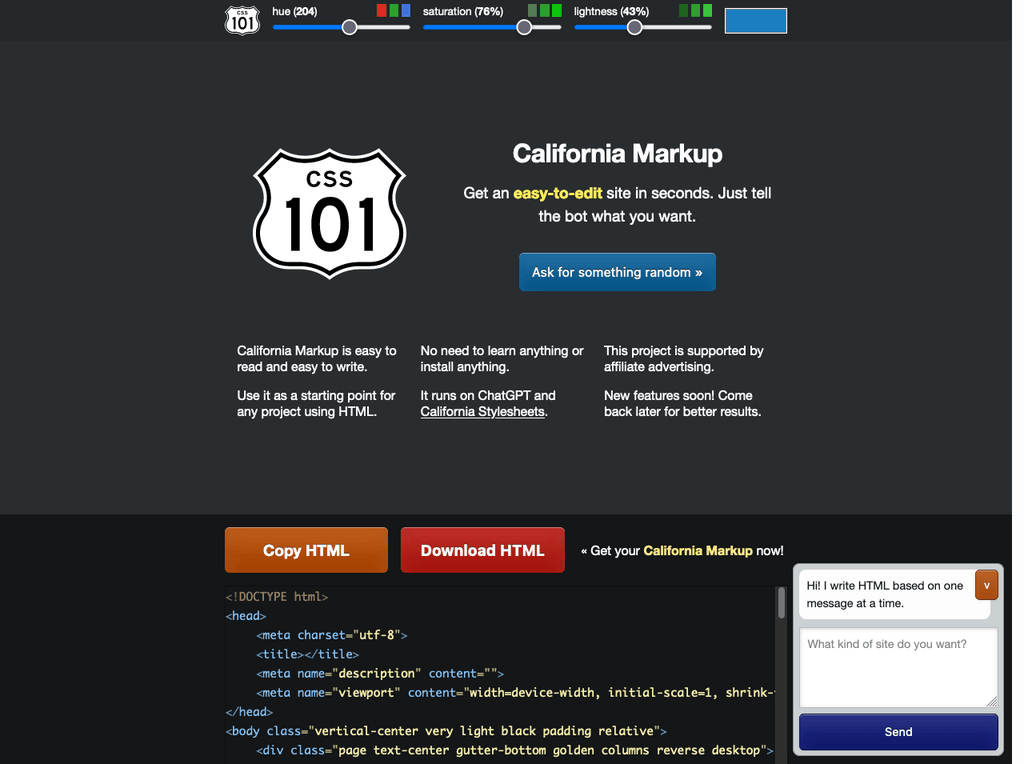
Task: Select the brightest saturation preset swatch
Action: pos(556,10)
